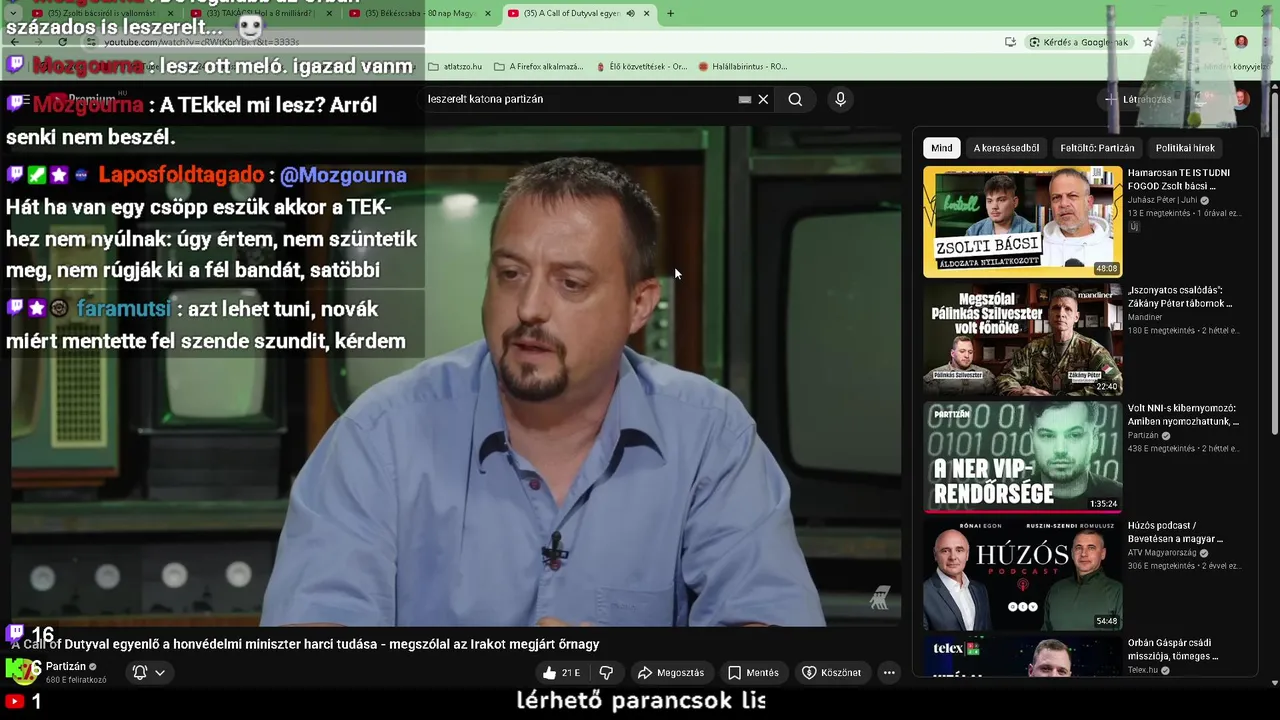Screen dimensions: 1280x720
Task: Click the Létrehozás create button
Action: [x=1138, y=99]
